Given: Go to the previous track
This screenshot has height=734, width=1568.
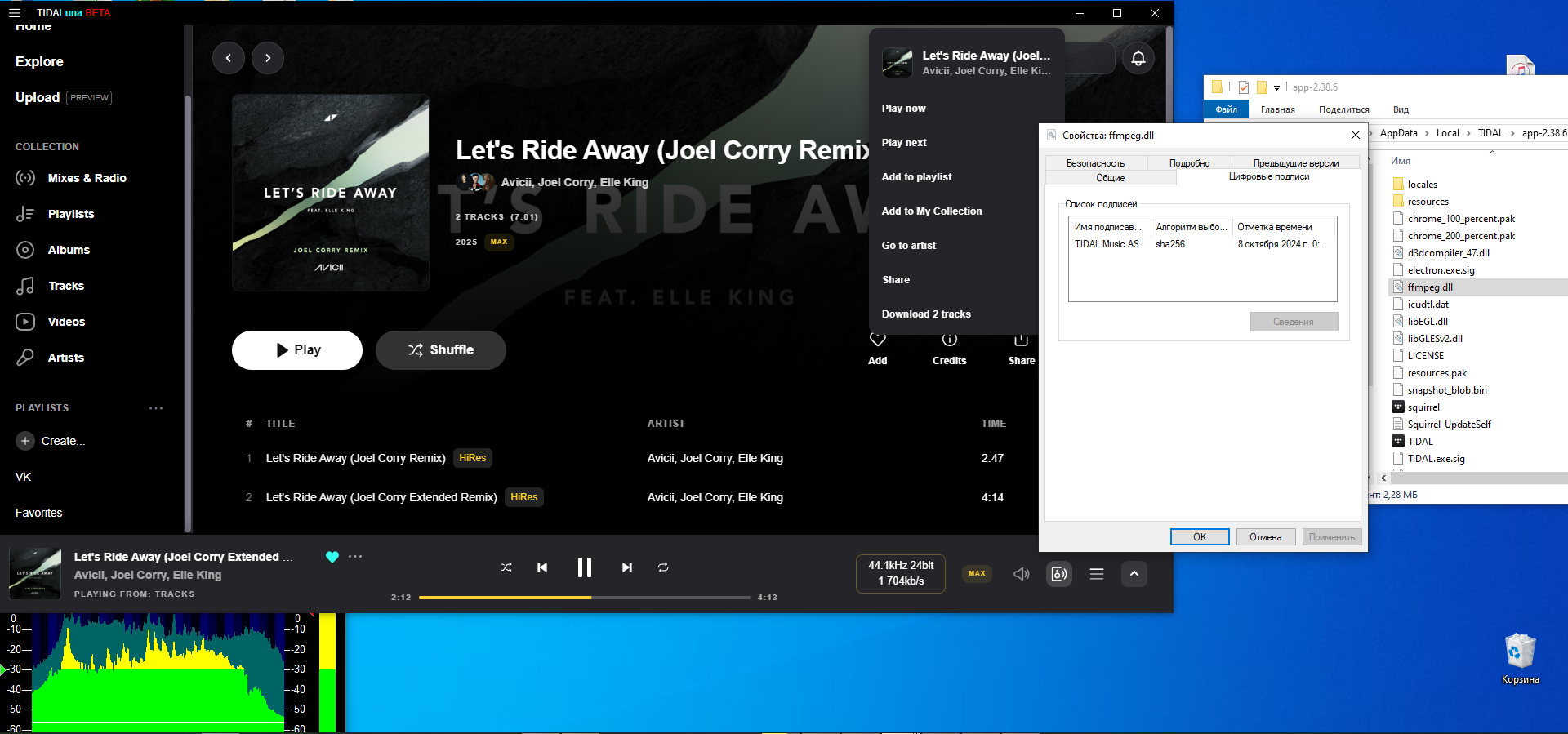Looking at the screenshot, I should (x=542, y=567).
